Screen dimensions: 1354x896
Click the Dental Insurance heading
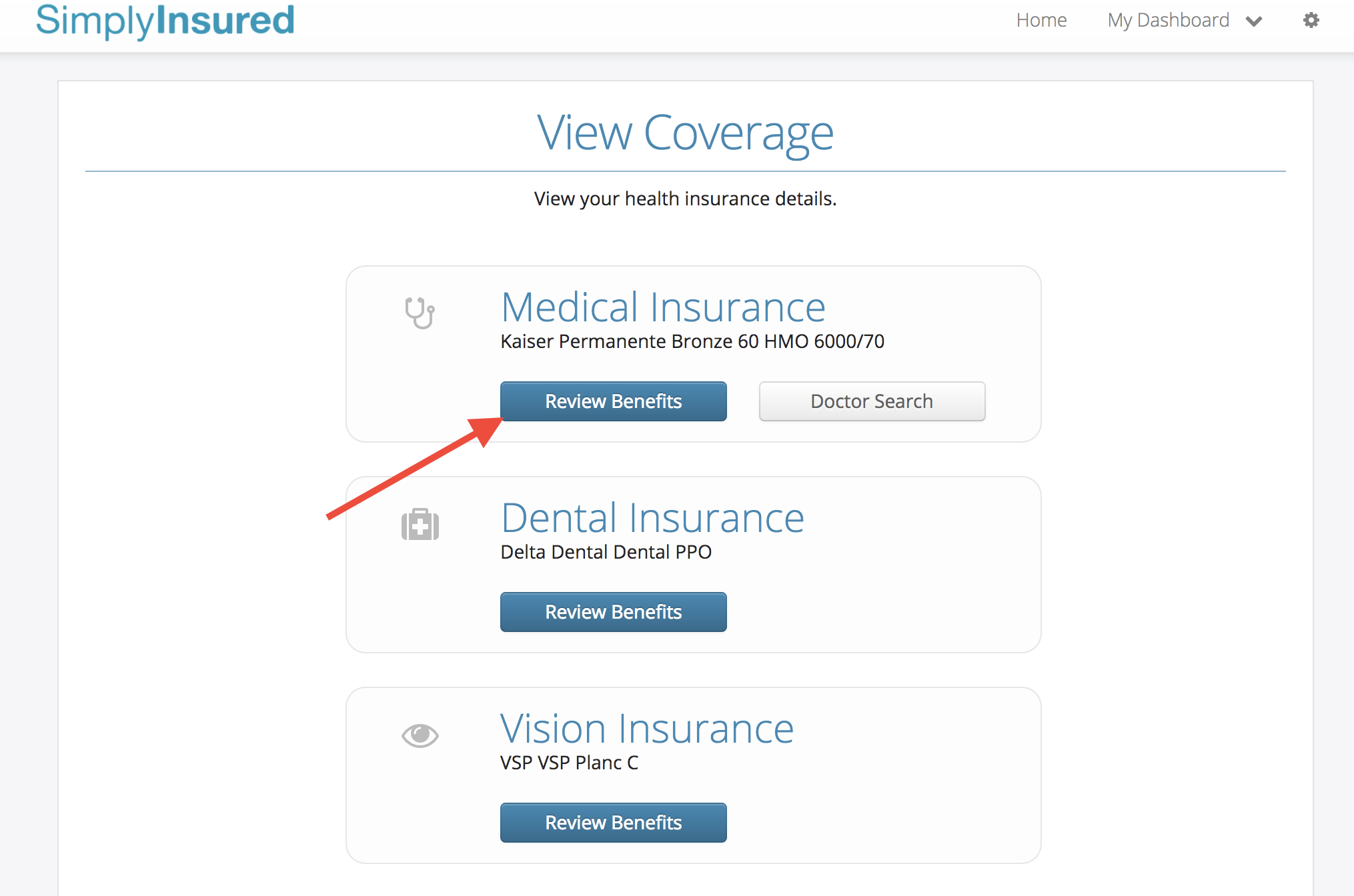pyautogui.click(x=652, y=517)
